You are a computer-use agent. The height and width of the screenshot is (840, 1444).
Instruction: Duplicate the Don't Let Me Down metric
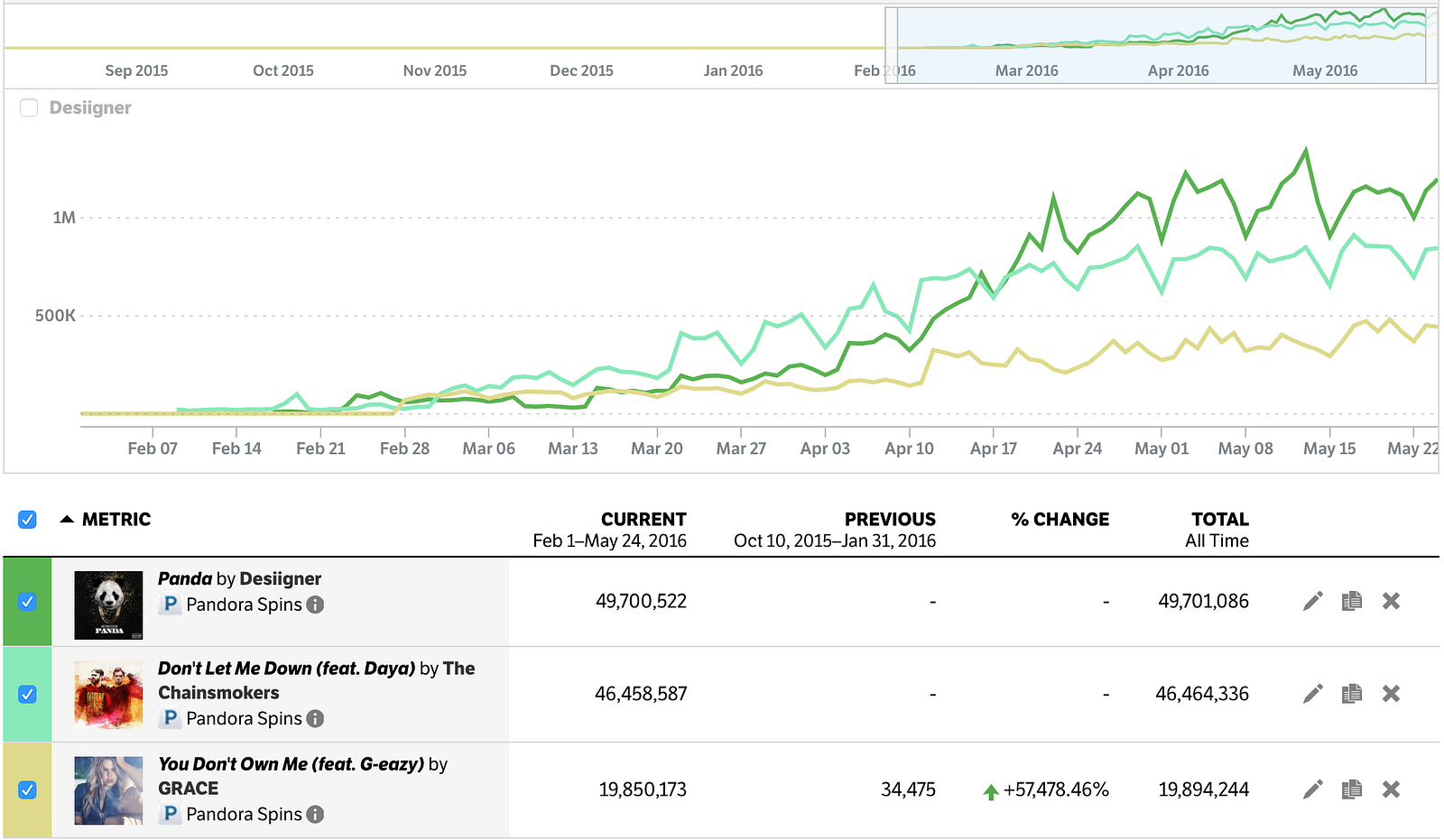[1351, 694]
